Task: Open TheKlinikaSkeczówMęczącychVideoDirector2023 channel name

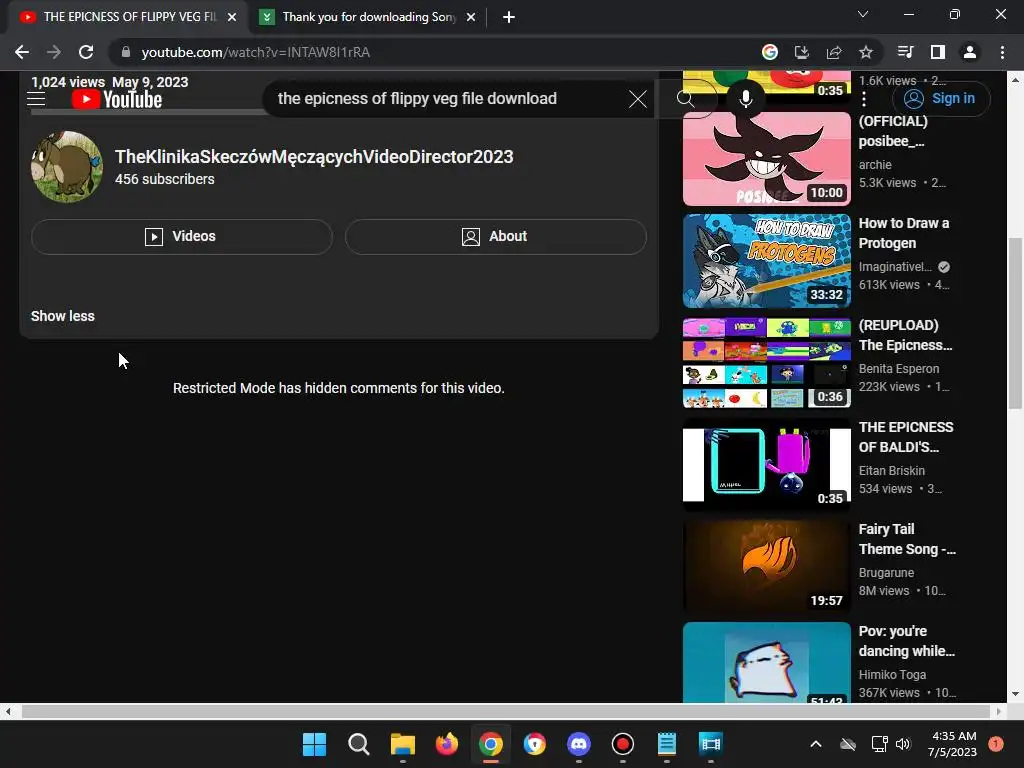Action: (x=314, y=157)
